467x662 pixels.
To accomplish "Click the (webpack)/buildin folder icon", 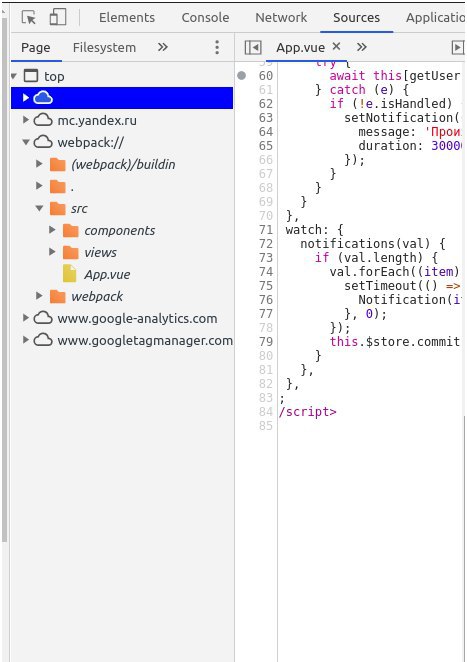I will click(57, 164).
